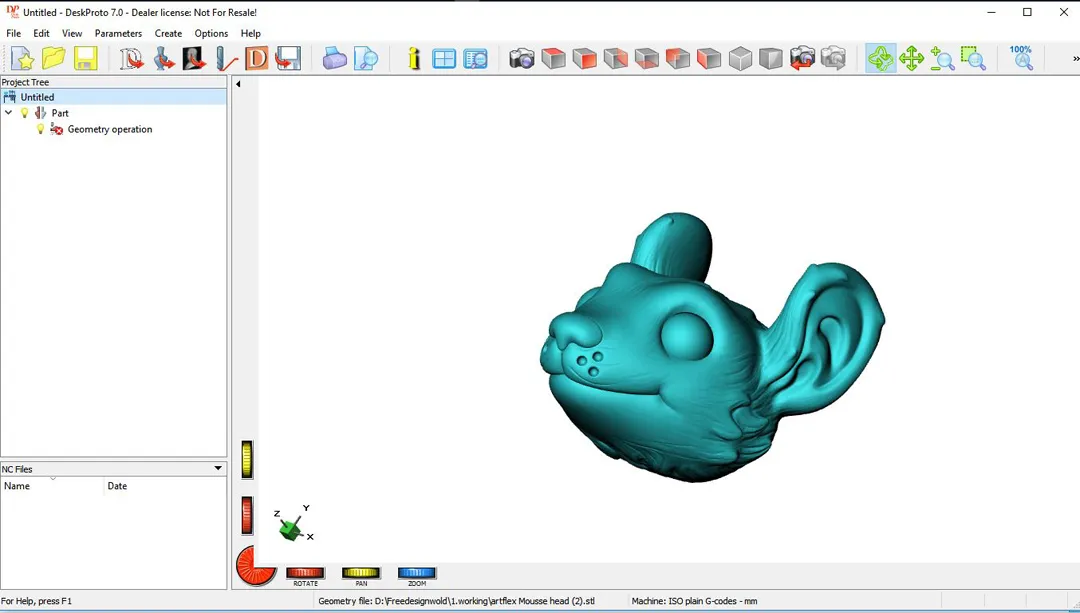Sort NC files by Name column
The height and width of the screenshot is (613, 1080).
point(52,486)
